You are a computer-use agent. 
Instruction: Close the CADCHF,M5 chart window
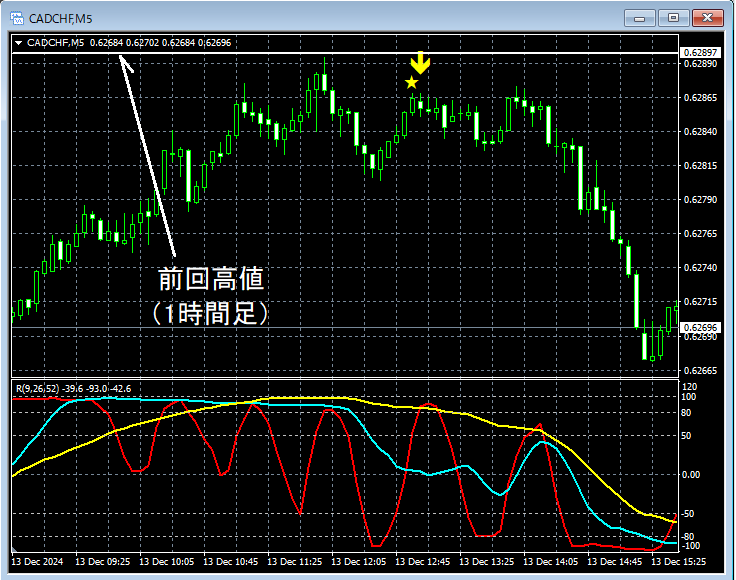(707, 18)
